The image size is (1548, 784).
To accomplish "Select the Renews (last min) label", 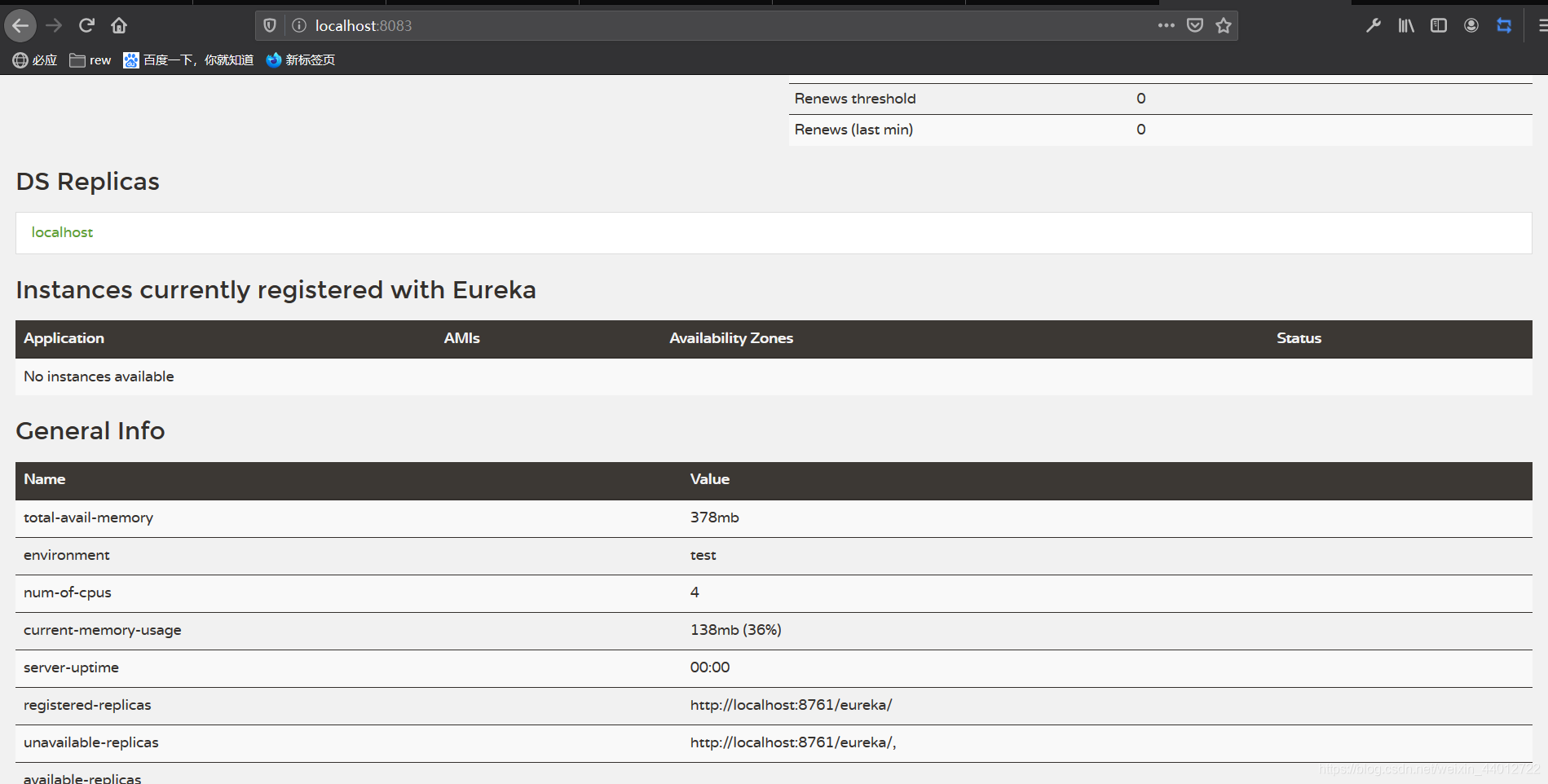I will pos(853,130).
